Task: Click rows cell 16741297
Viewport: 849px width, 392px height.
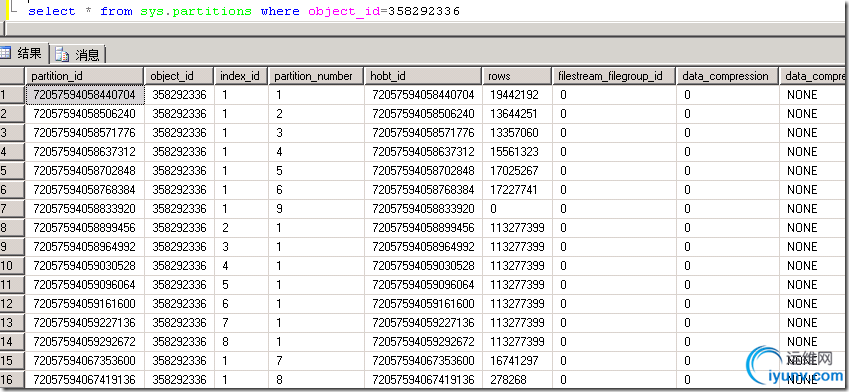Action: click(x=517, y=361)
